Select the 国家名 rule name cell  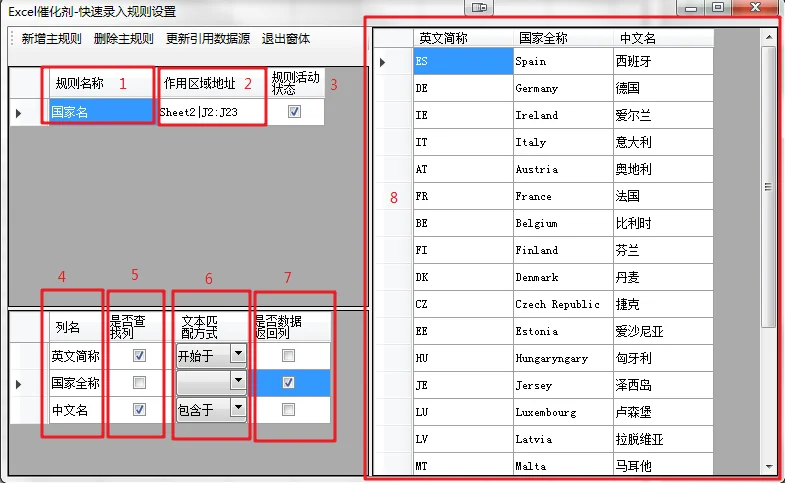pyautogui.click(x=102, y=112)
